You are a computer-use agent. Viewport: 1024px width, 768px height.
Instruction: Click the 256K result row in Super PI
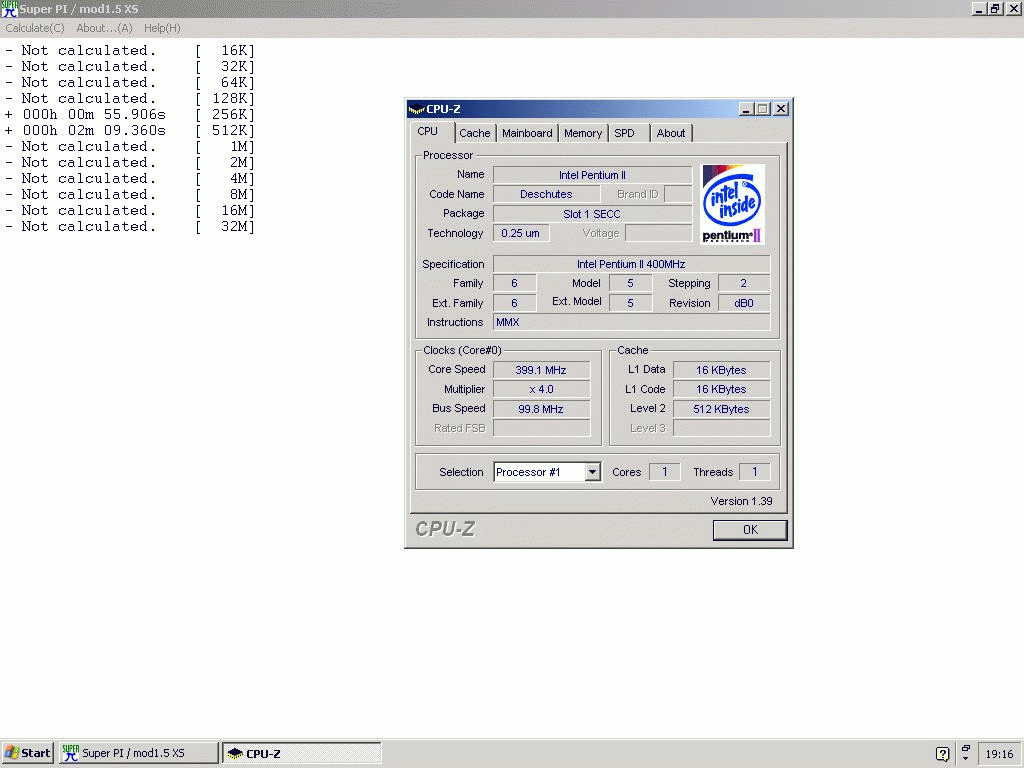pyautogui.click(x=129, y=114)
